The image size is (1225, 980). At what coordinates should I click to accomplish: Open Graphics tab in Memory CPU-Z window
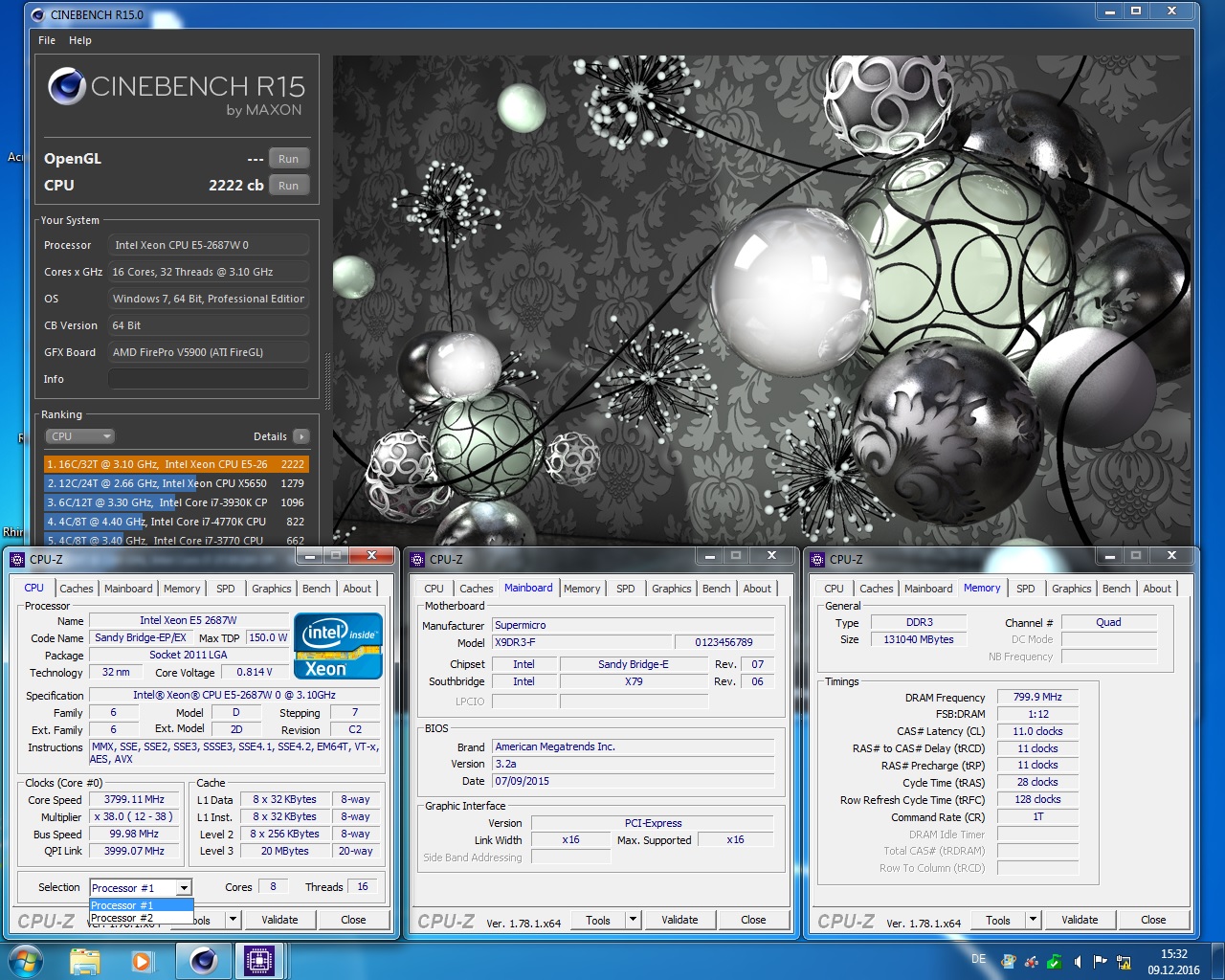click(1072, 589)
